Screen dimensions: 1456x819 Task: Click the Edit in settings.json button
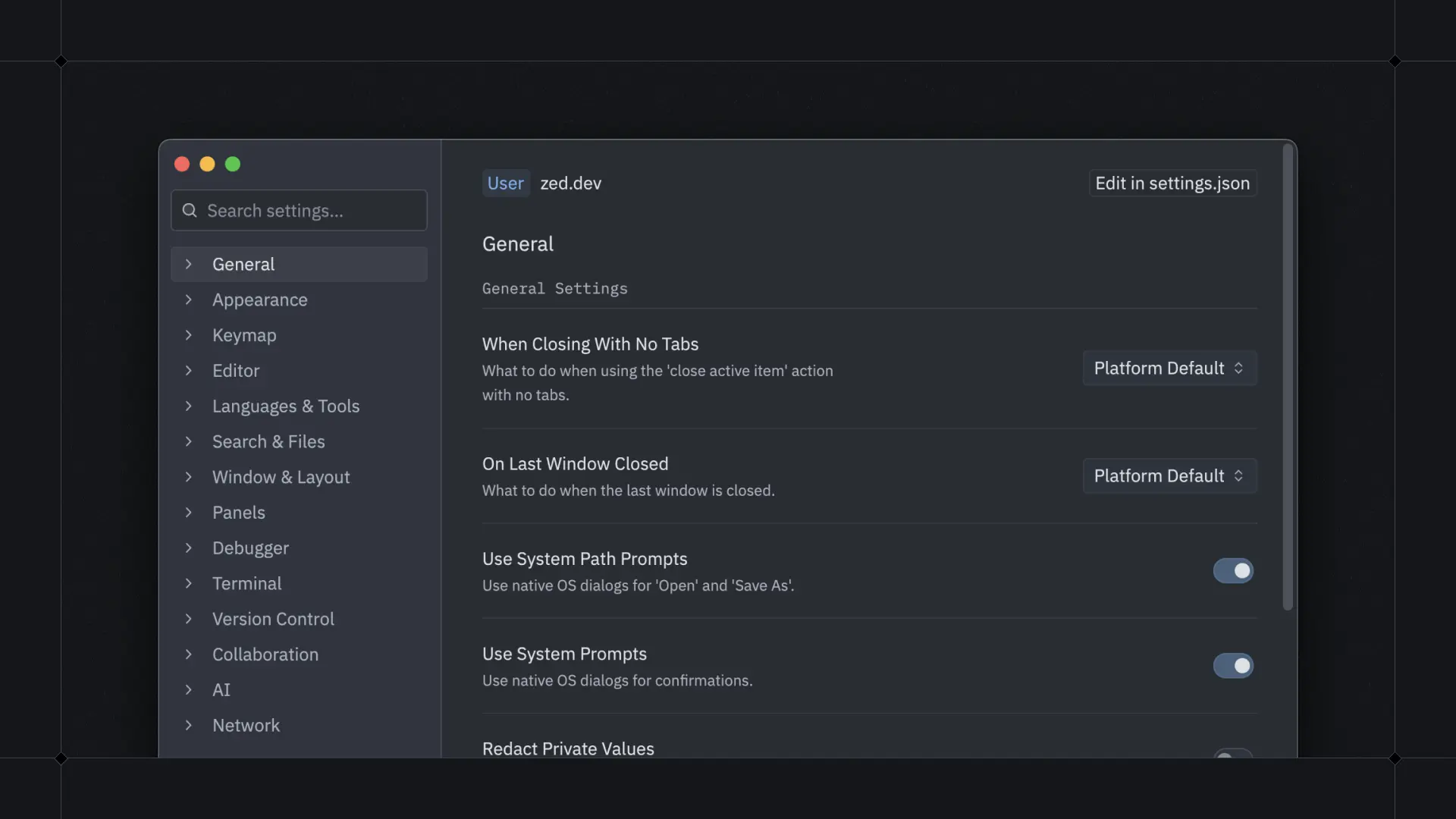click(x=1172, y=183)
